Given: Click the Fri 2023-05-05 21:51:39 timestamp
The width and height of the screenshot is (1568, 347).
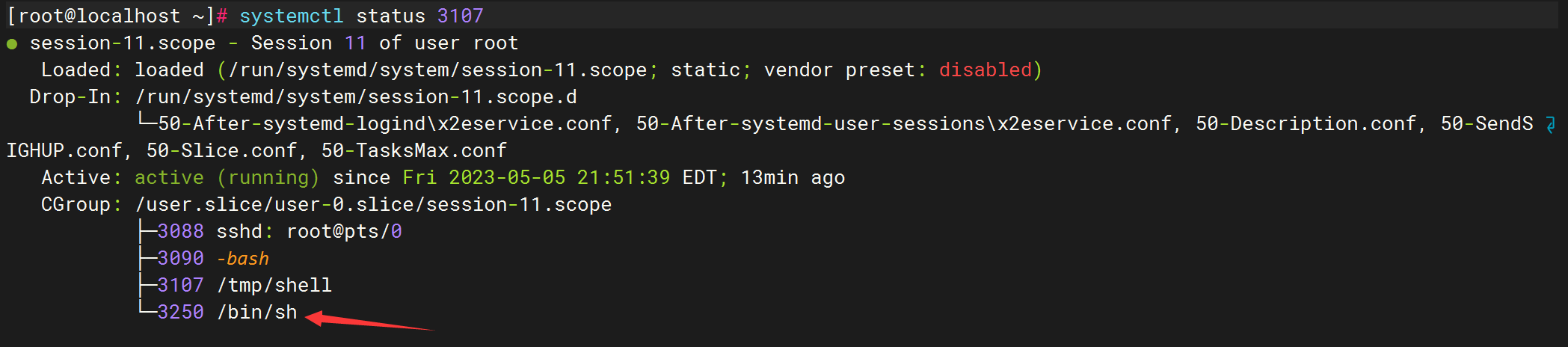Looking at the screenshot, I should (x=535, y=177).
